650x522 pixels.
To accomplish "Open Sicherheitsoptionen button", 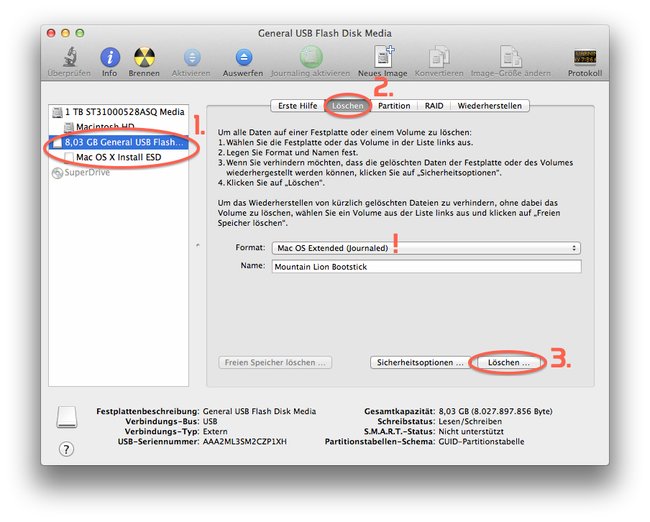I will pyautogui.click(x=420, y=362).
